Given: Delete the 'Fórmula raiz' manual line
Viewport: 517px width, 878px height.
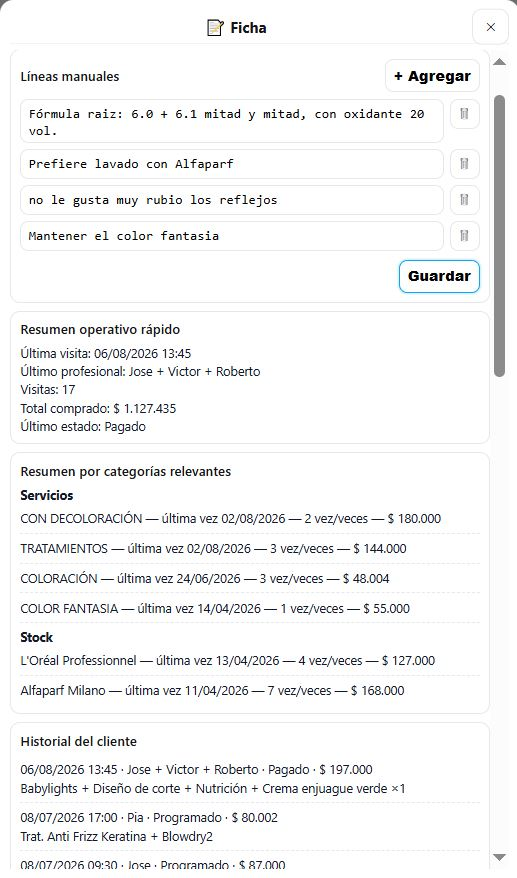Looking at the screenshot, I should (464, 114).
